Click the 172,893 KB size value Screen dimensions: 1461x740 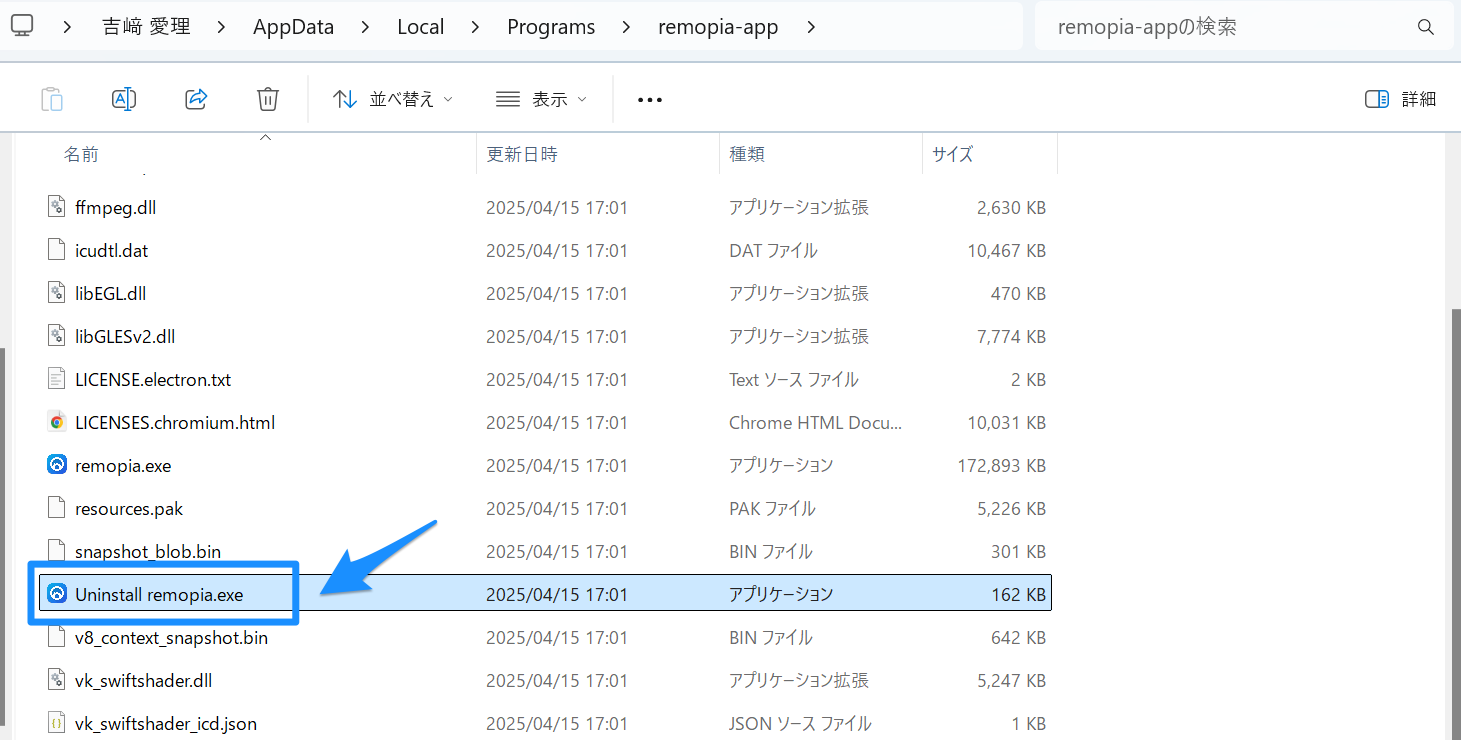[1001, 466]
